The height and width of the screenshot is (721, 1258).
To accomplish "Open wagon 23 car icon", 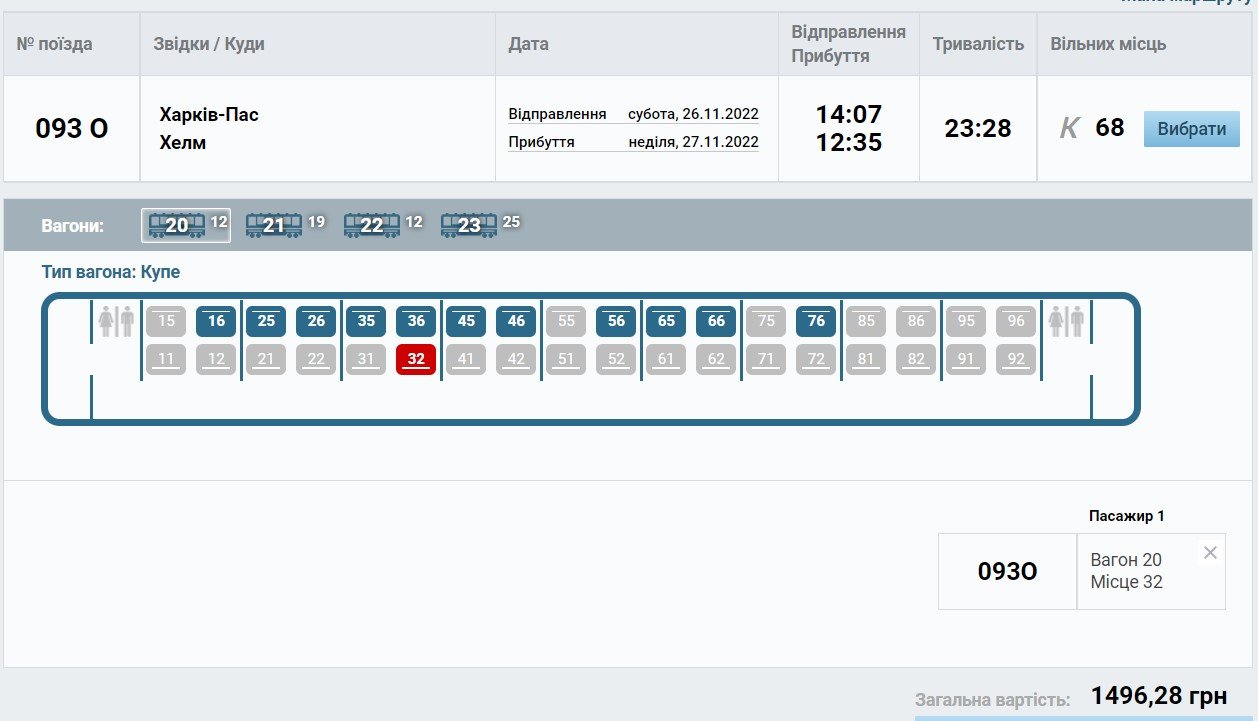I will tap(469, 225).
